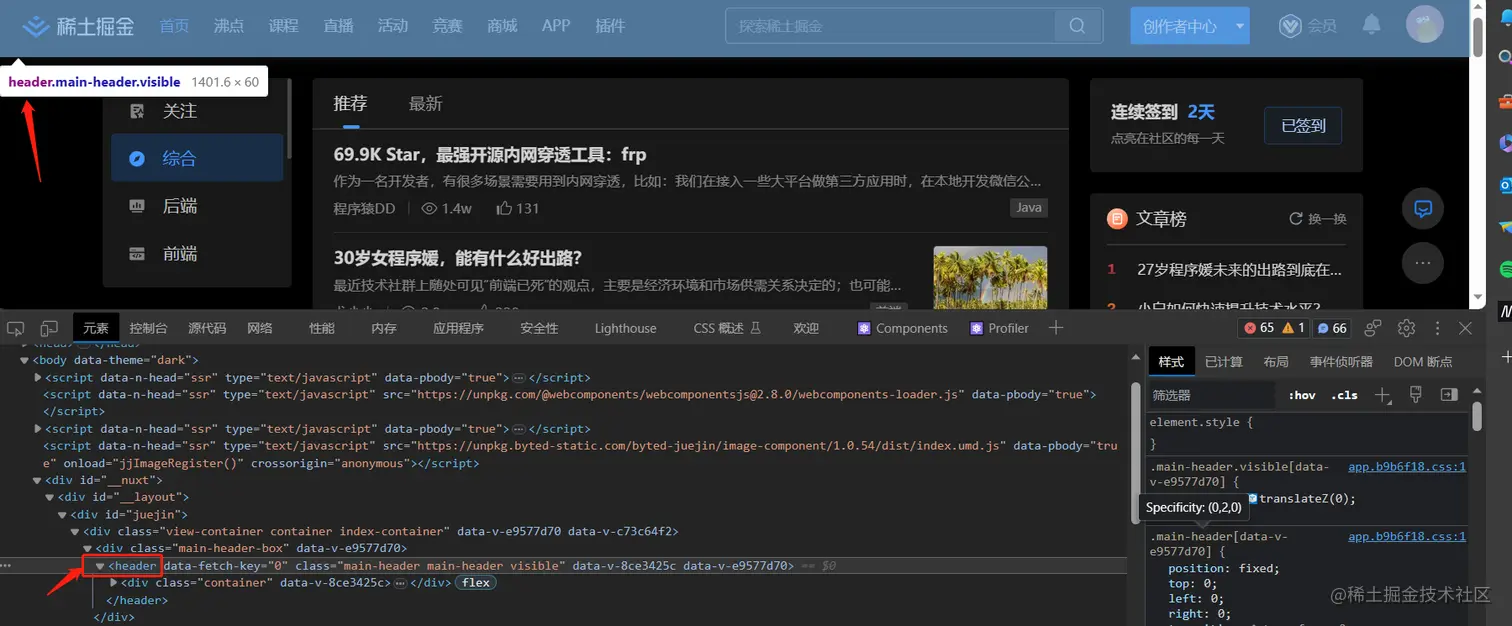This screenshot has width=1512, height=626.
Task: Click the views eye icon 1.4w
Action: point(429,208)
